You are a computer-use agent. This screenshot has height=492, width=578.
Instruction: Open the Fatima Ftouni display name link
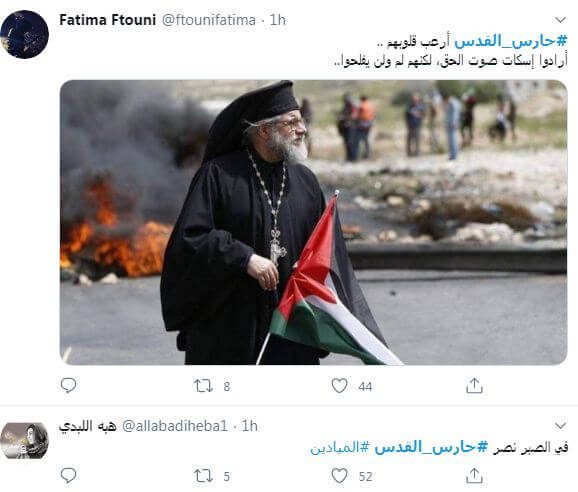108,20
